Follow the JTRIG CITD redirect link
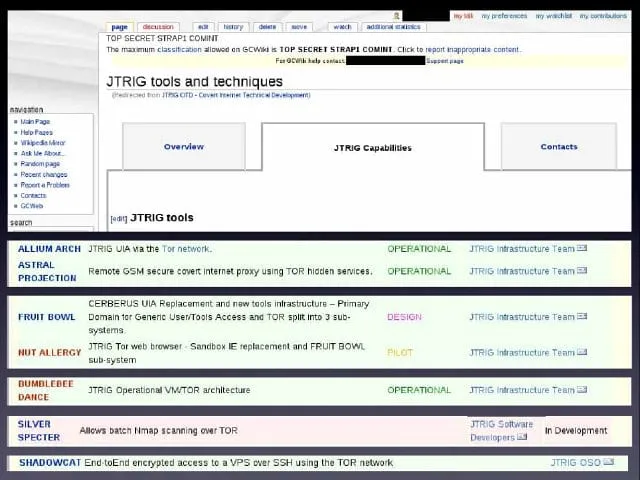Screen dimensions: 640x480 click(236, 95)
